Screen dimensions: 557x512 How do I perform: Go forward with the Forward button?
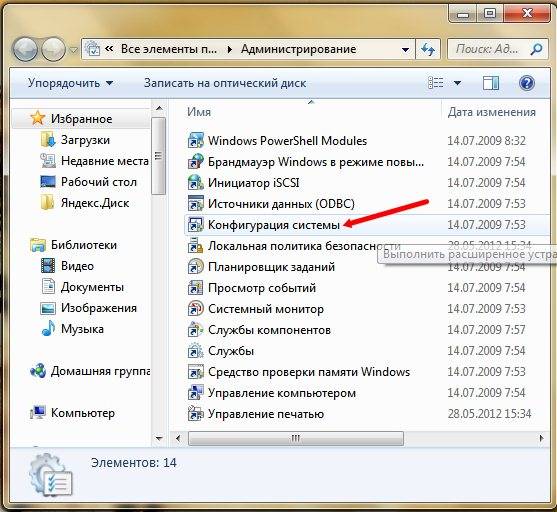(x=53, y=49)
